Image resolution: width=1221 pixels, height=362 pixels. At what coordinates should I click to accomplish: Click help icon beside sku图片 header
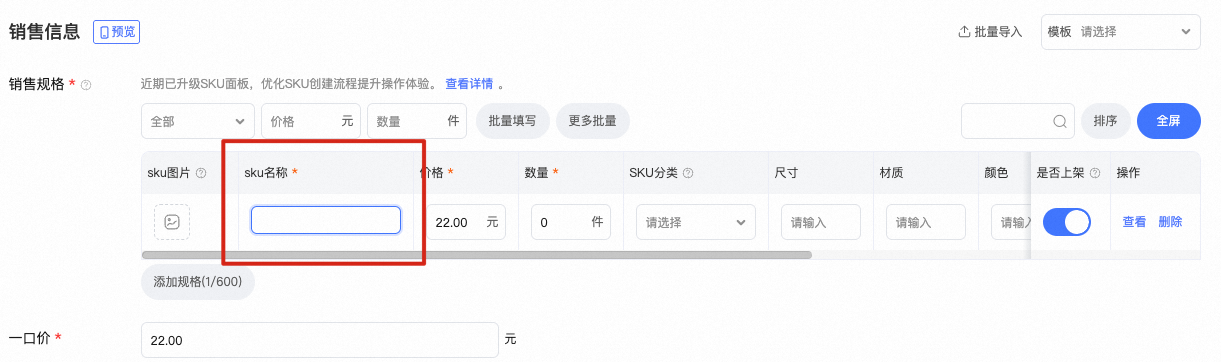201,173
